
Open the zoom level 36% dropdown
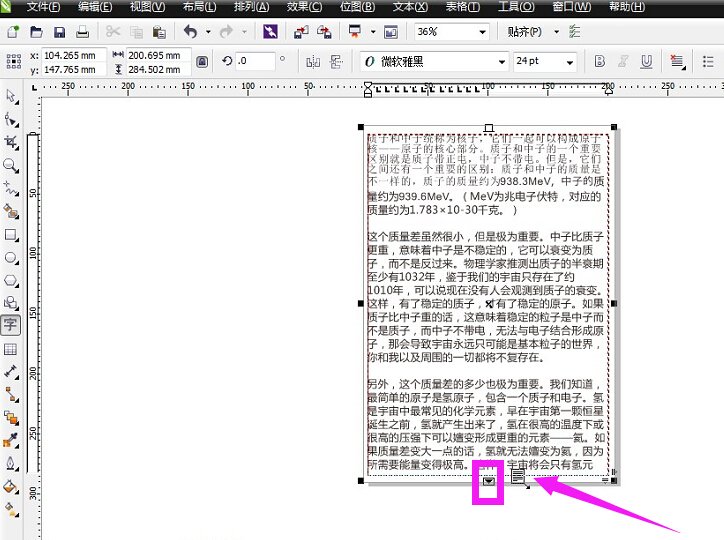click(x=483, y=32)
